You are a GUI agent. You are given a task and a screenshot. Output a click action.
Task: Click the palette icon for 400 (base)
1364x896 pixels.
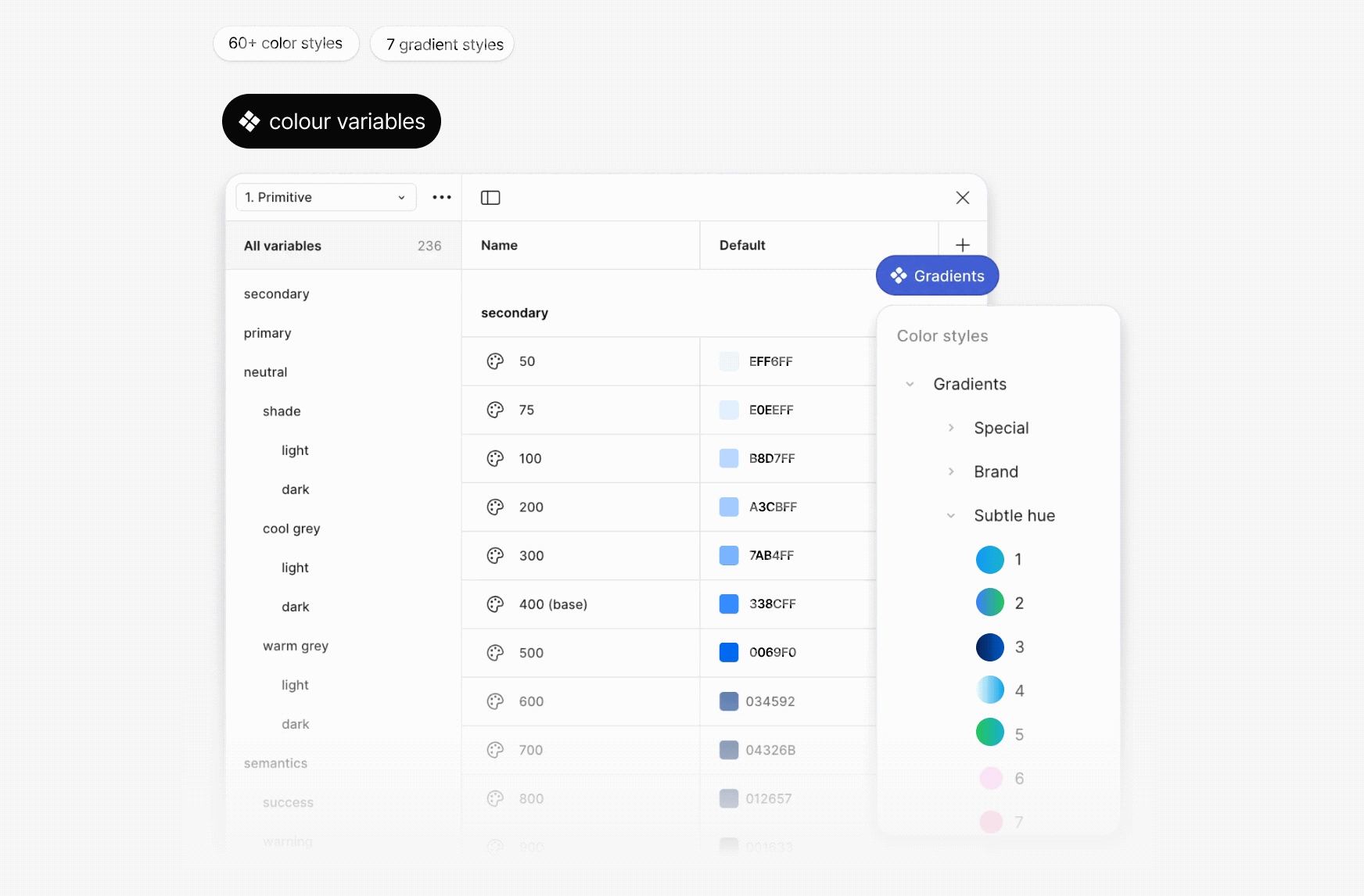pos(495,604)
